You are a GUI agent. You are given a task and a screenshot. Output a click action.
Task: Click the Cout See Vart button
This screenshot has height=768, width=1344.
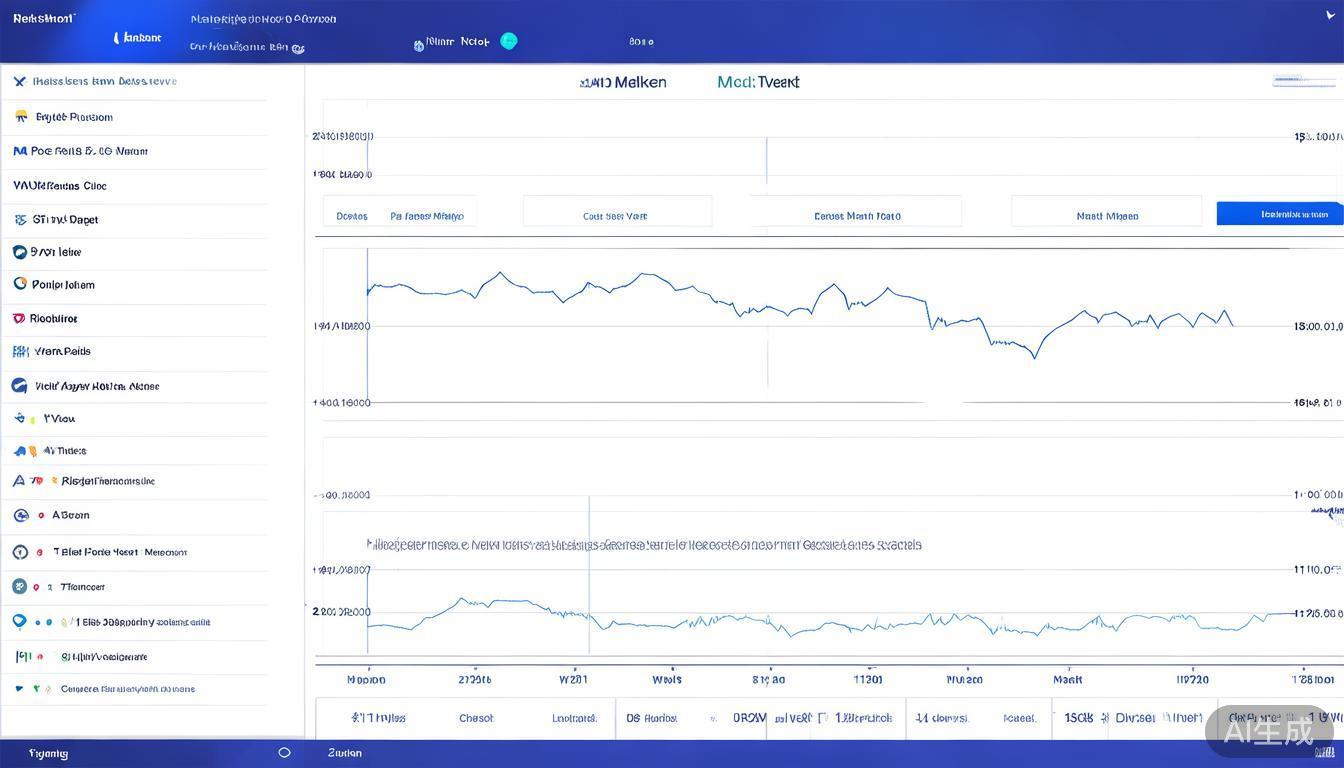616,215
